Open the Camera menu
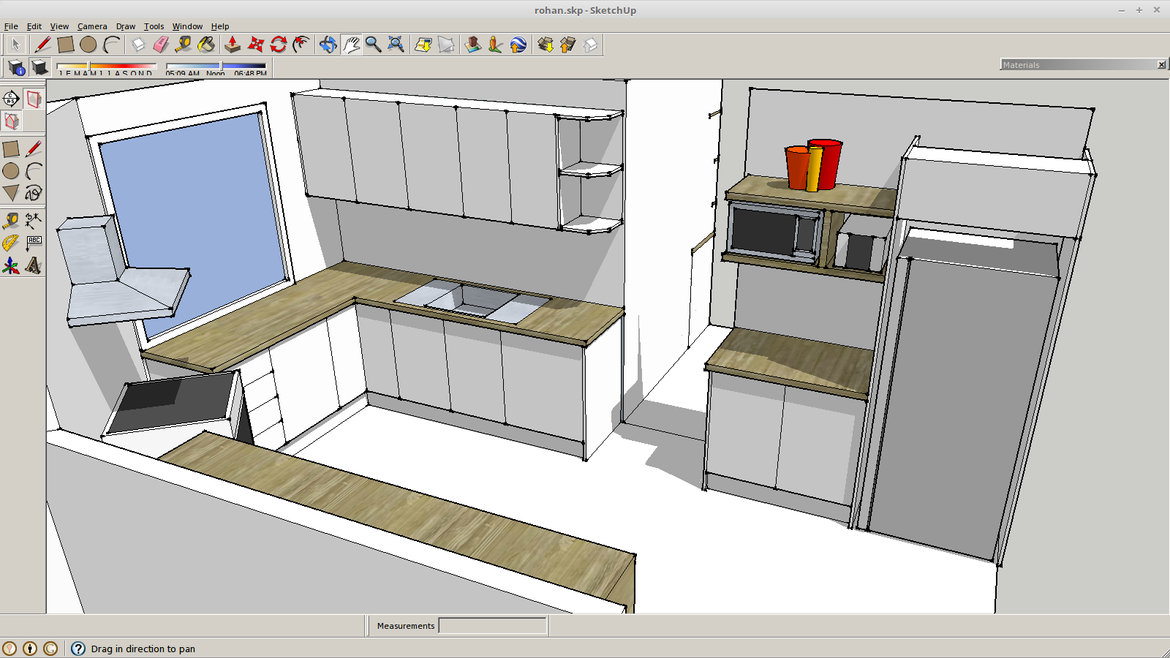Image resolution: width=1170 pixels, height=658 pixels. tap(92, 26)
